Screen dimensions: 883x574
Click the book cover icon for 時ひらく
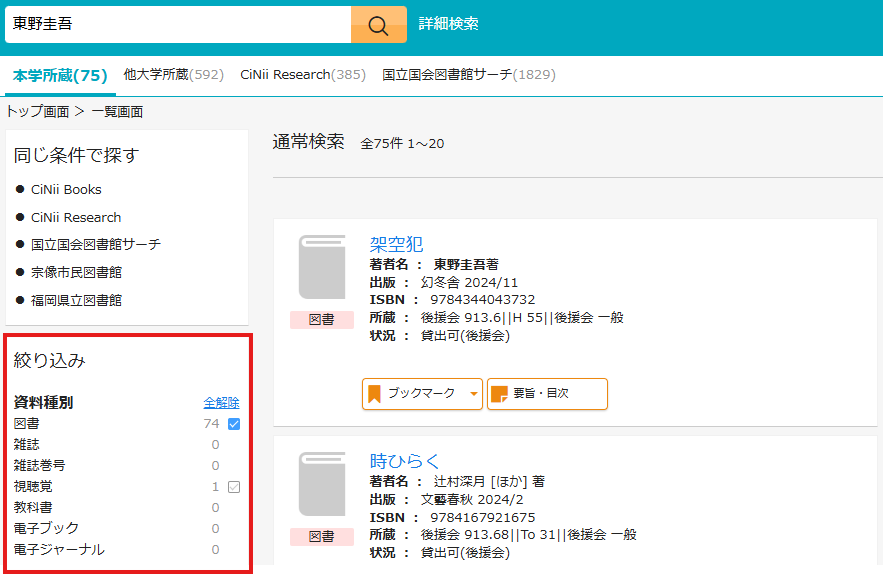322,485
